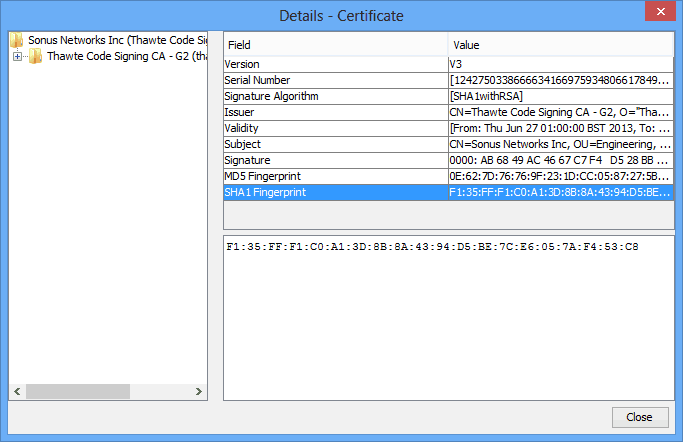
Task: Select the Issuer row
Action: point(335,112)
